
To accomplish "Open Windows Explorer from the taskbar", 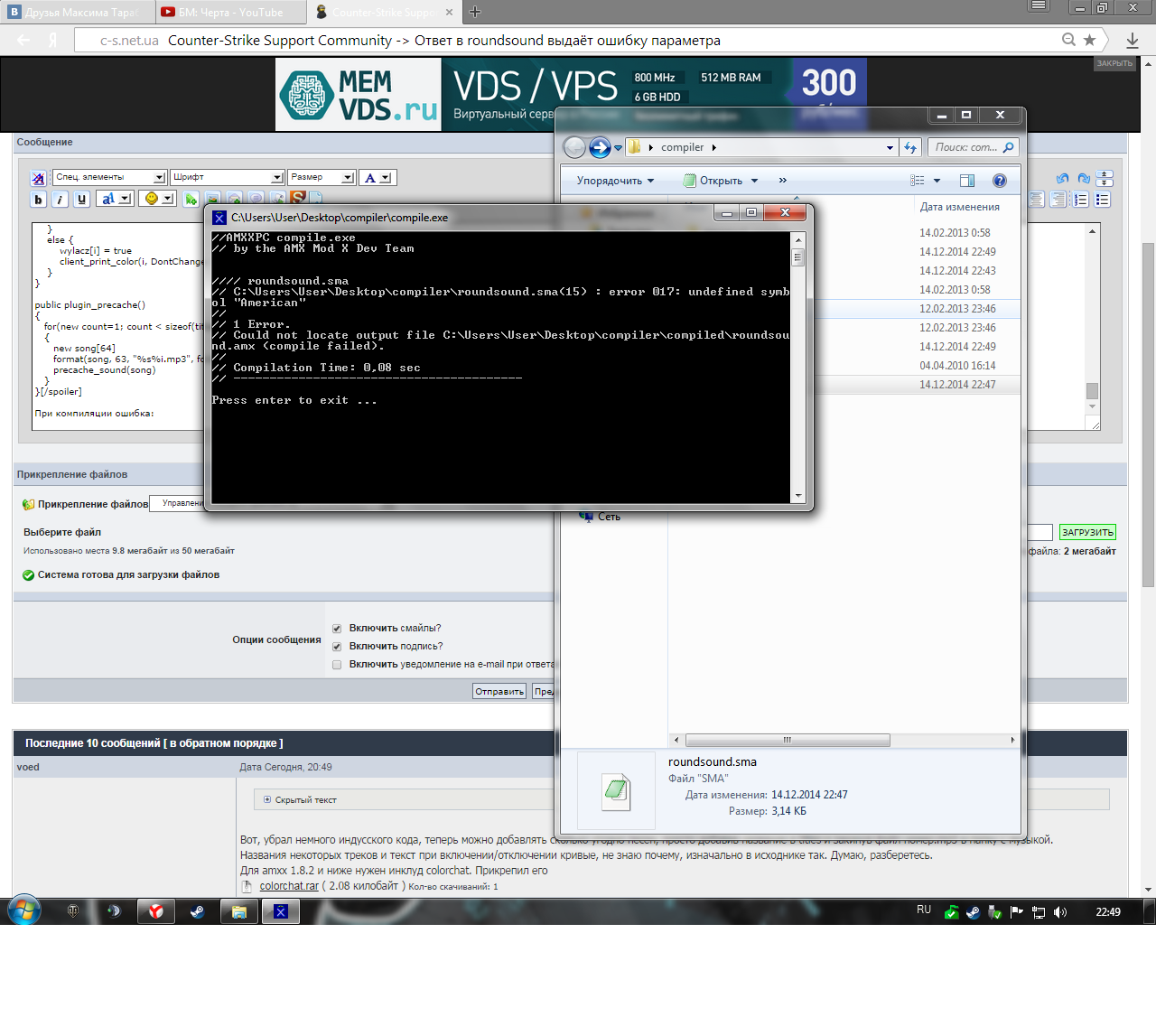I will tap(238, 911).
